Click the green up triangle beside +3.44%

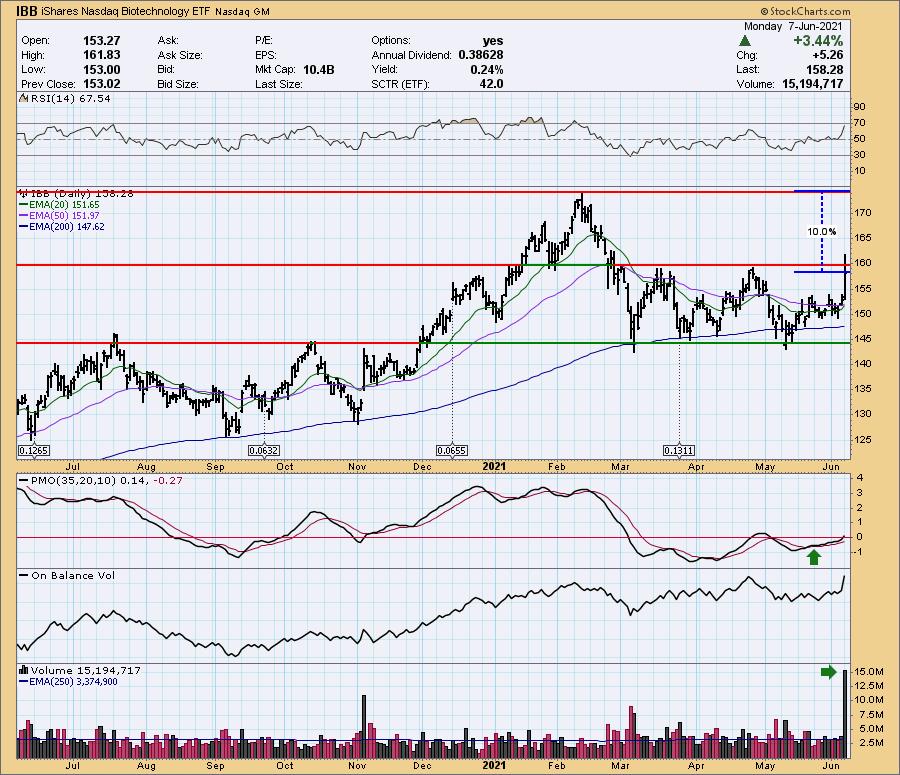(x=744, y=41)
